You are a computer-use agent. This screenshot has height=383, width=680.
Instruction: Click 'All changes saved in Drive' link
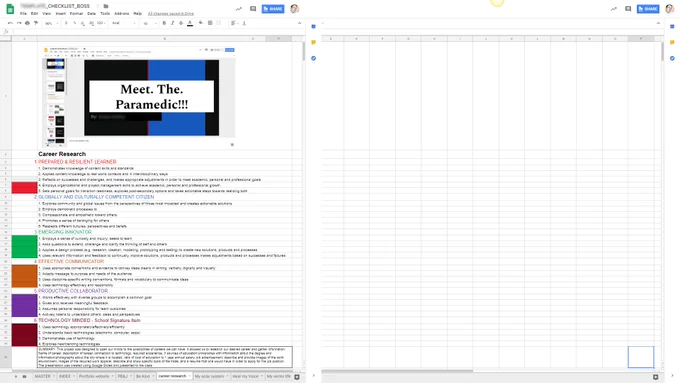[x=171, y=13]
